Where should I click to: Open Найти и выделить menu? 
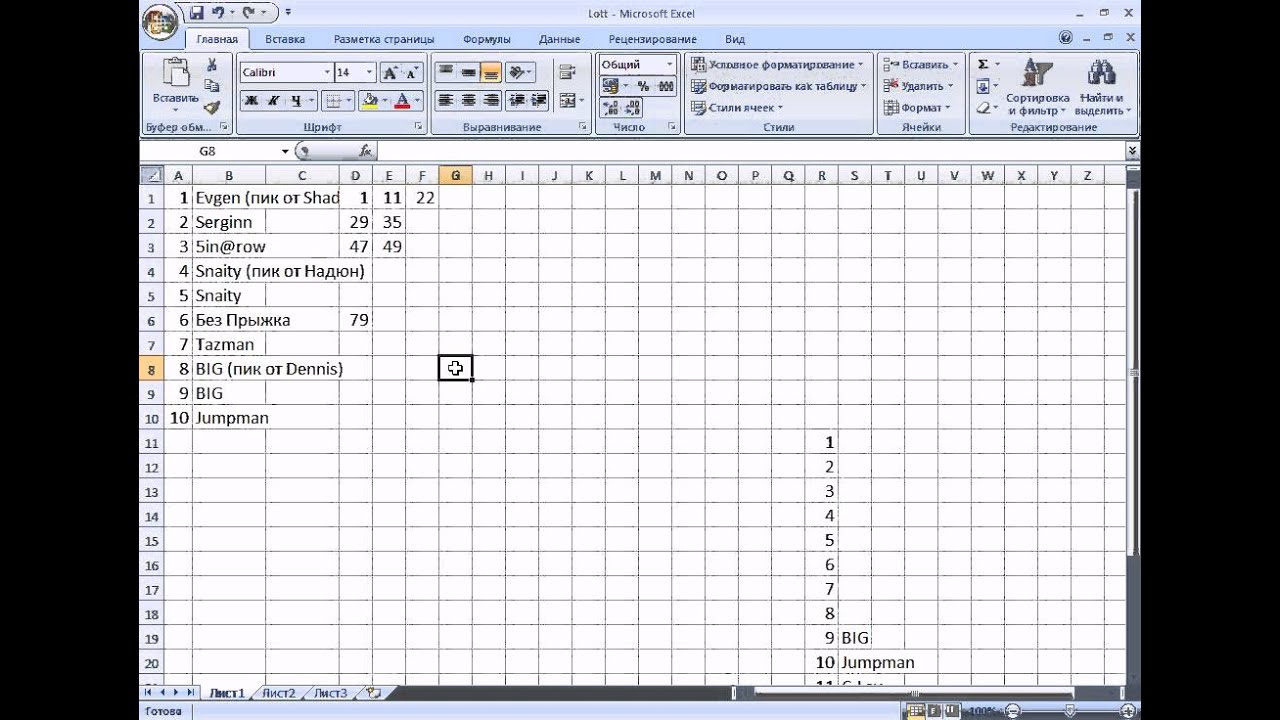coord(1102,86)
